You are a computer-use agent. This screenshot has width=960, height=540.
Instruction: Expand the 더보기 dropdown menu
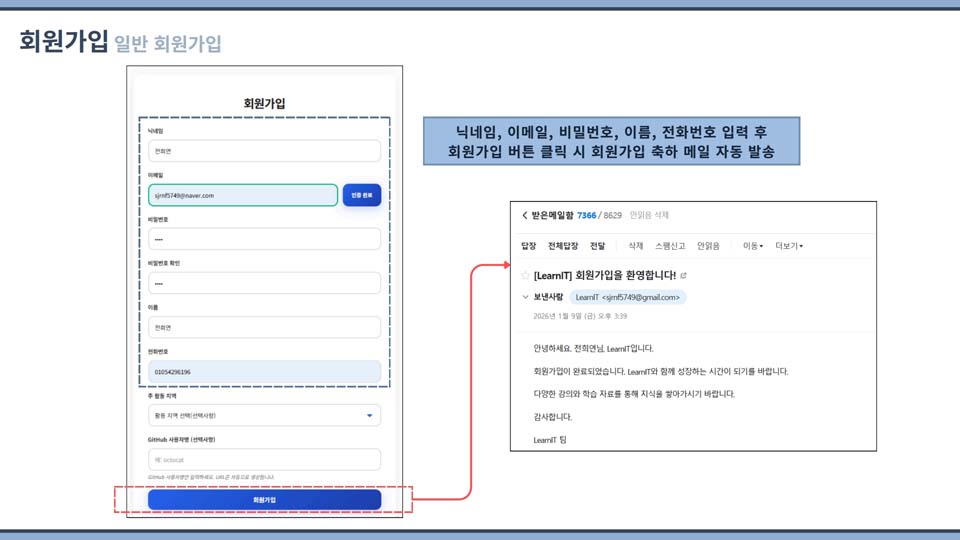tap(789, 246)
